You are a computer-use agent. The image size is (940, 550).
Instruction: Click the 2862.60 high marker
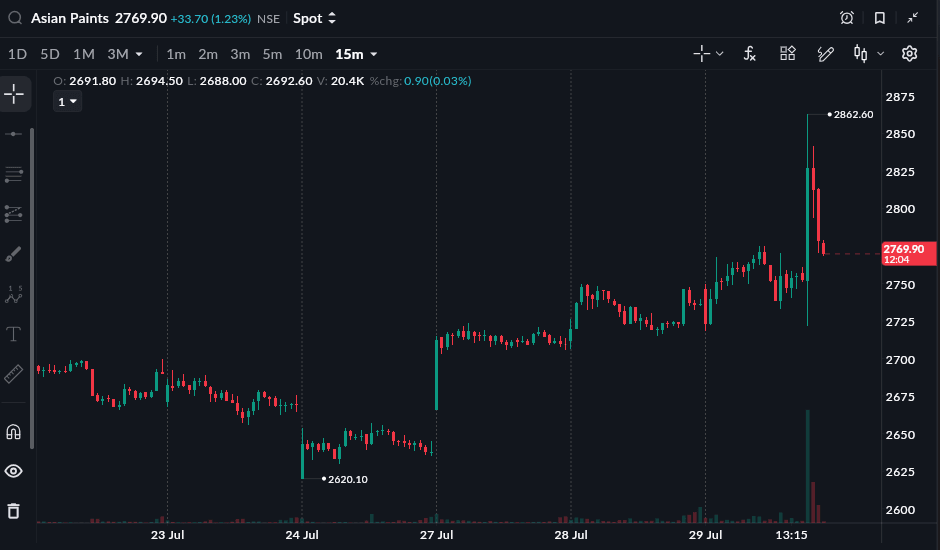pyautogui.click(x=853, y=115)
